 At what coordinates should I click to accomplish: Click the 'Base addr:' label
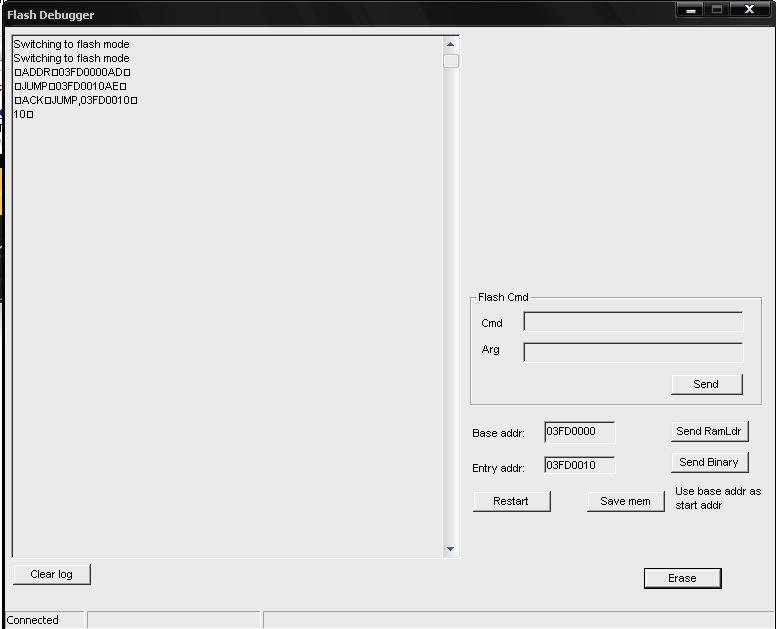[498, 433]
